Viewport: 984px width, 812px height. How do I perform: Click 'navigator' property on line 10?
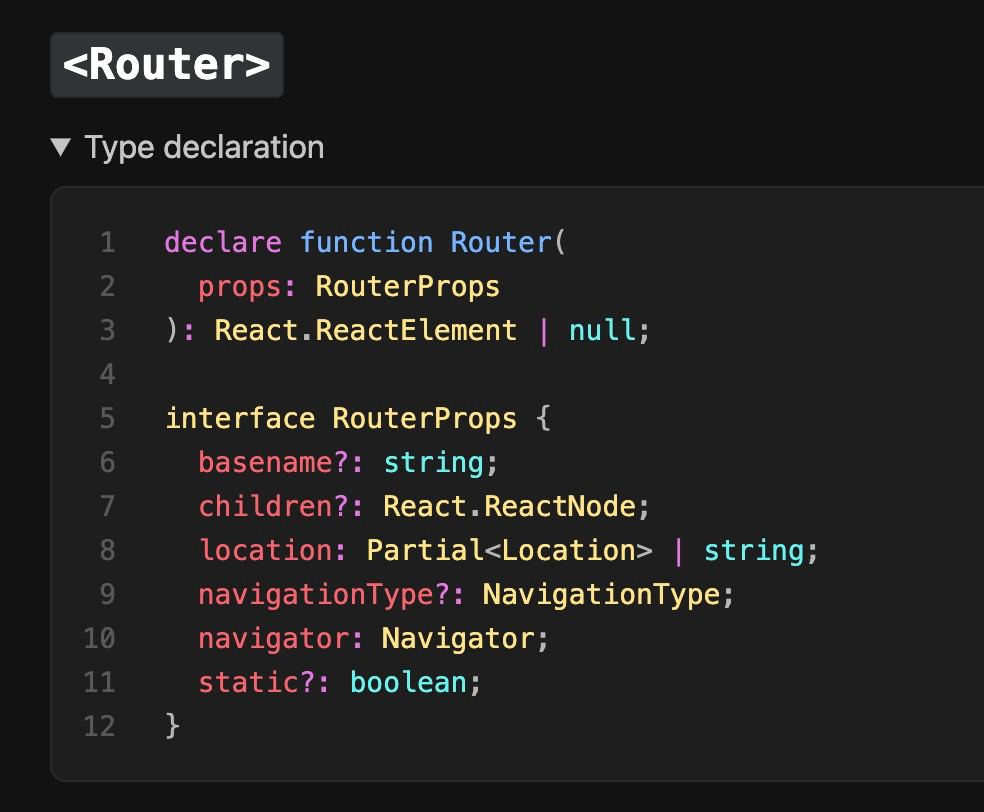(273, 639)
